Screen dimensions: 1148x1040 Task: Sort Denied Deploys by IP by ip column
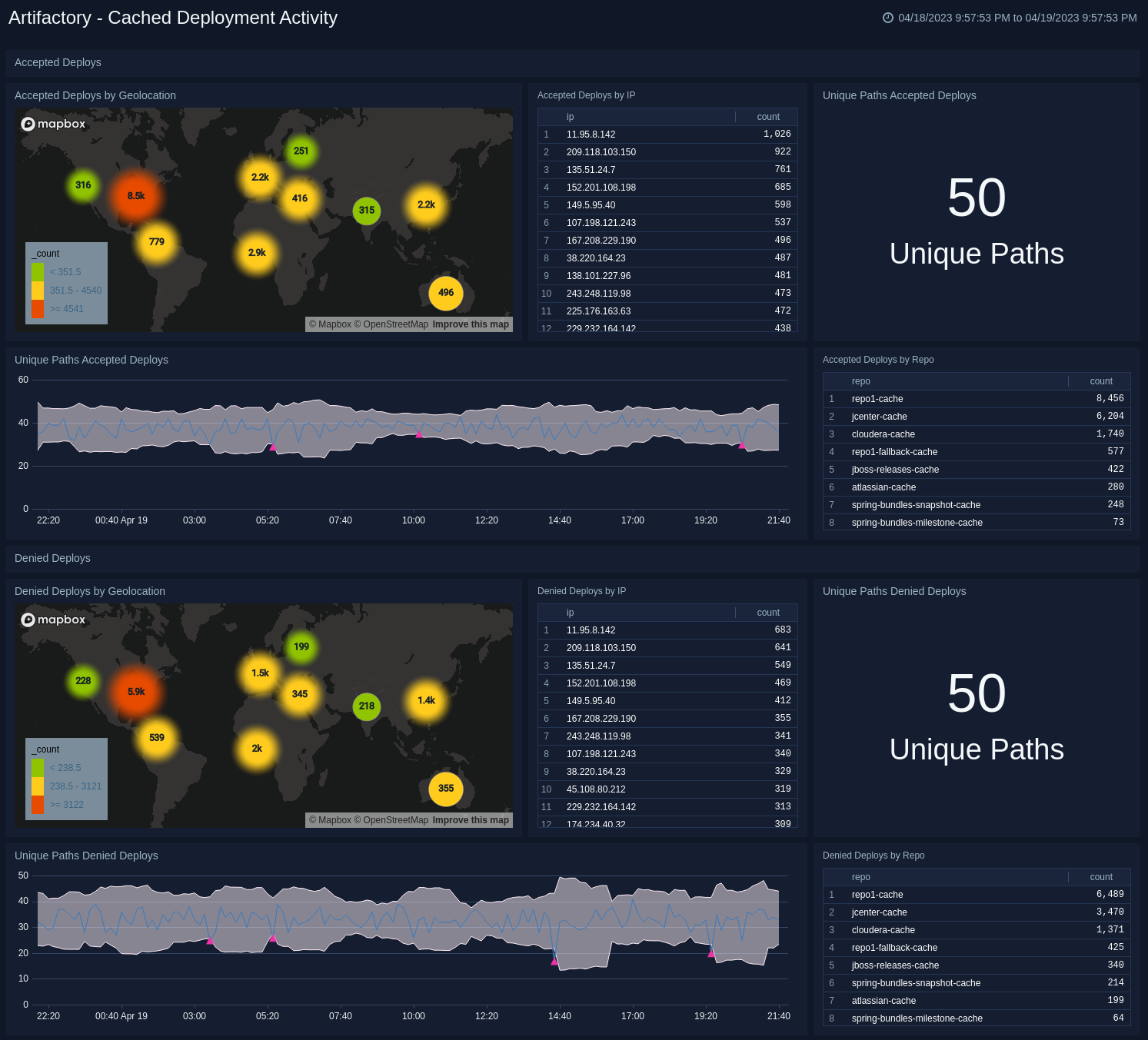(570, 613)
